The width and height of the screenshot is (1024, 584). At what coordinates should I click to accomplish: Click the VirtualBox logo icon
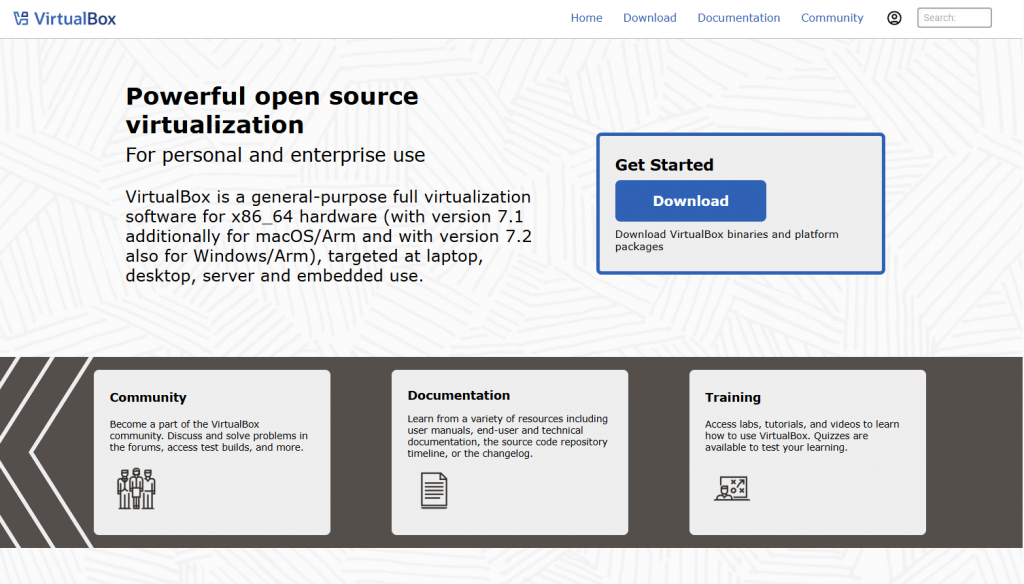click(21, 18)
